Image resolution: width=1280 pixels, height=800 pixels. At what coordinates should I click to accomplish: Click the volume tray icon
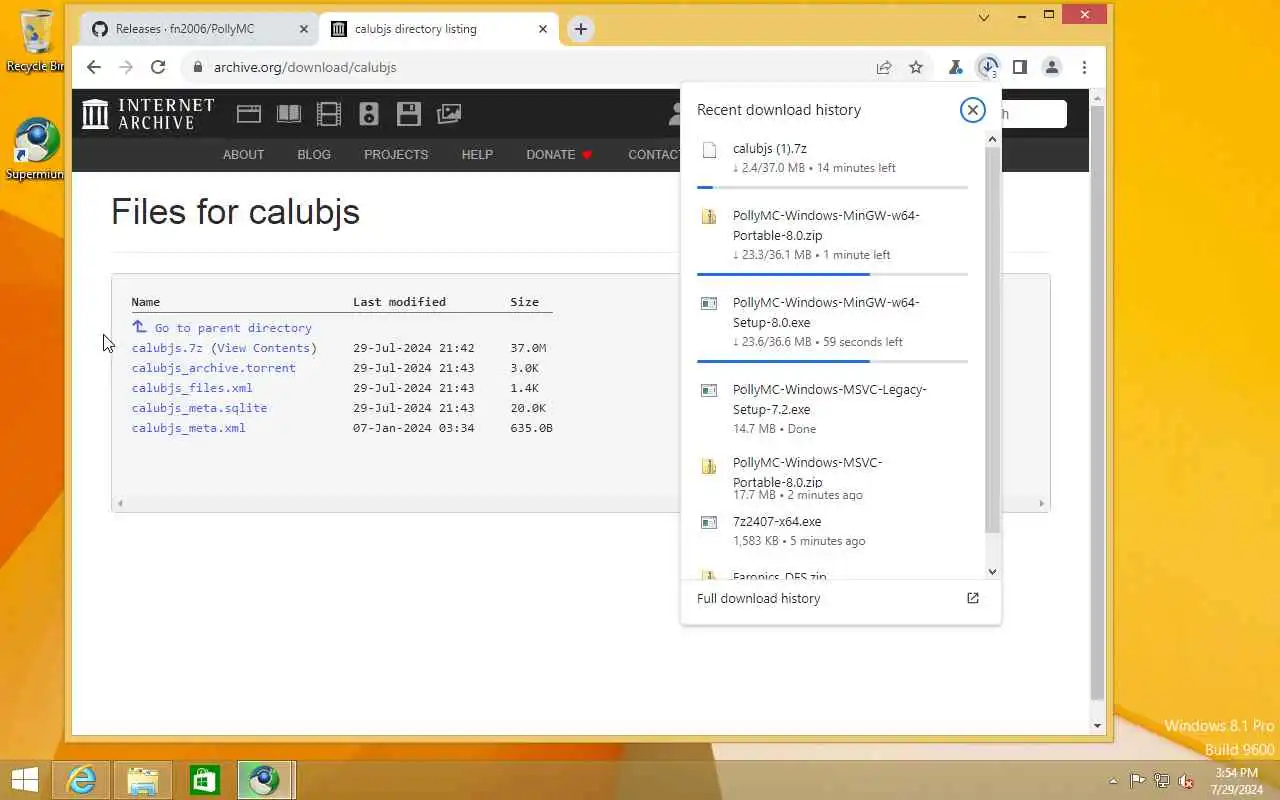(1185, 781)
